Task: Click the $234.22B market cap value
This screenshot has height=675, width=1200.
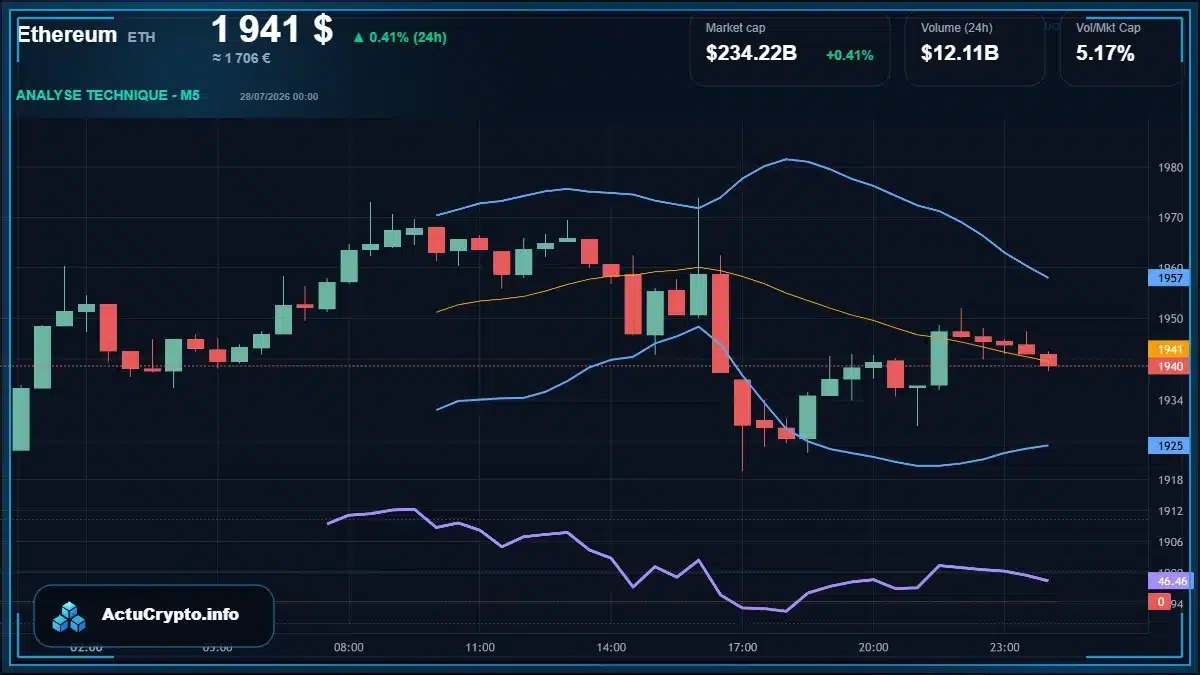Action: [751, 54]
